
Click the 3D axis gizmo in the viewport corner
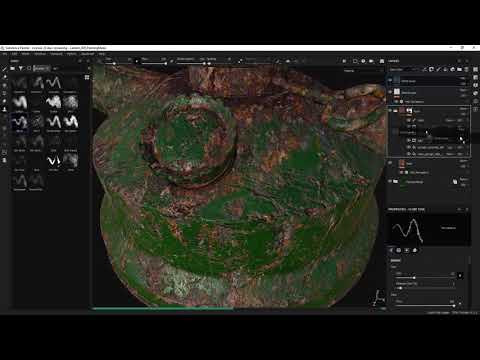[379, 298]
